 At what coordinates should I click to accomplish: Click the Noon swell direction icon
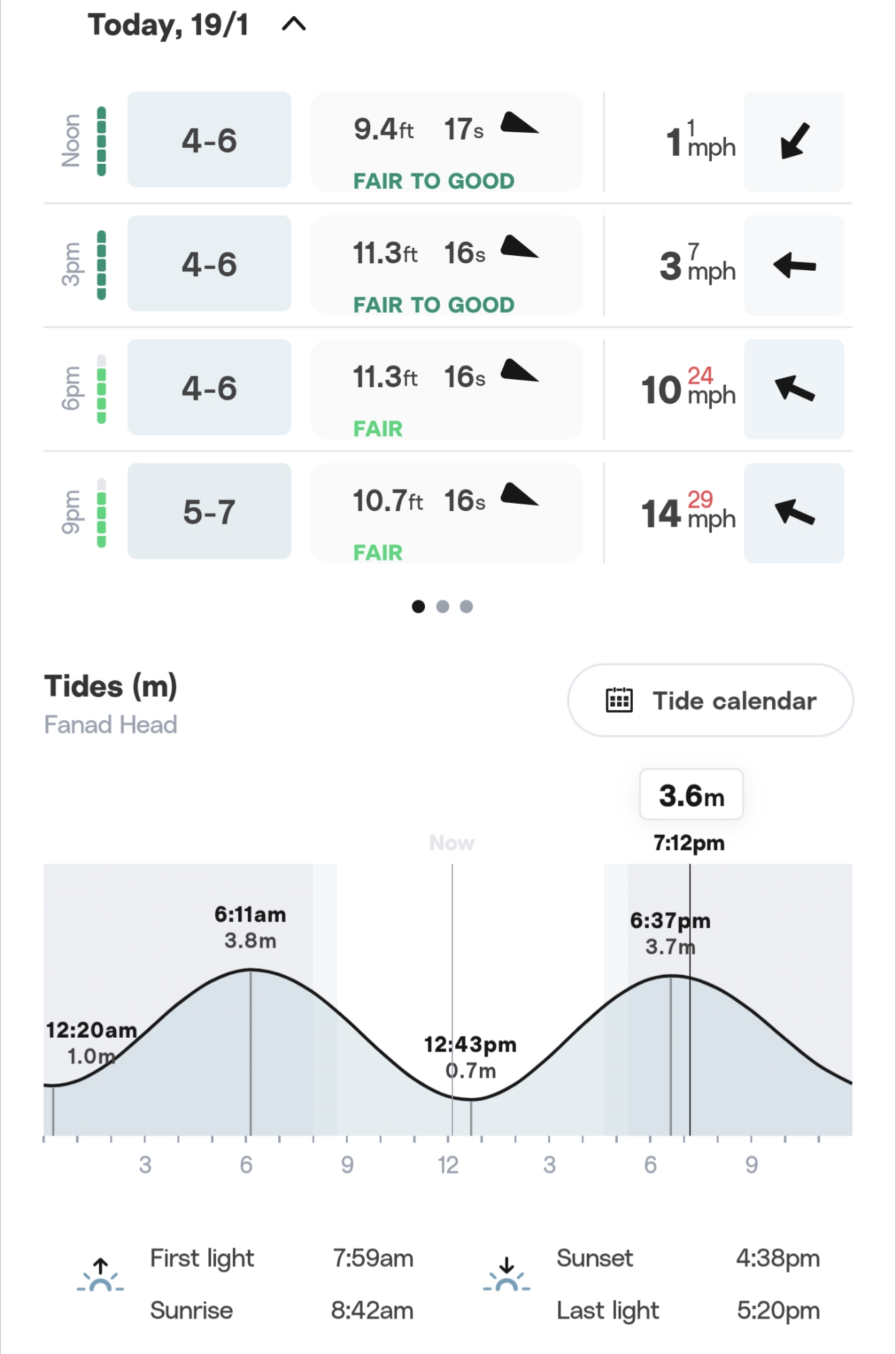[519, 124]
